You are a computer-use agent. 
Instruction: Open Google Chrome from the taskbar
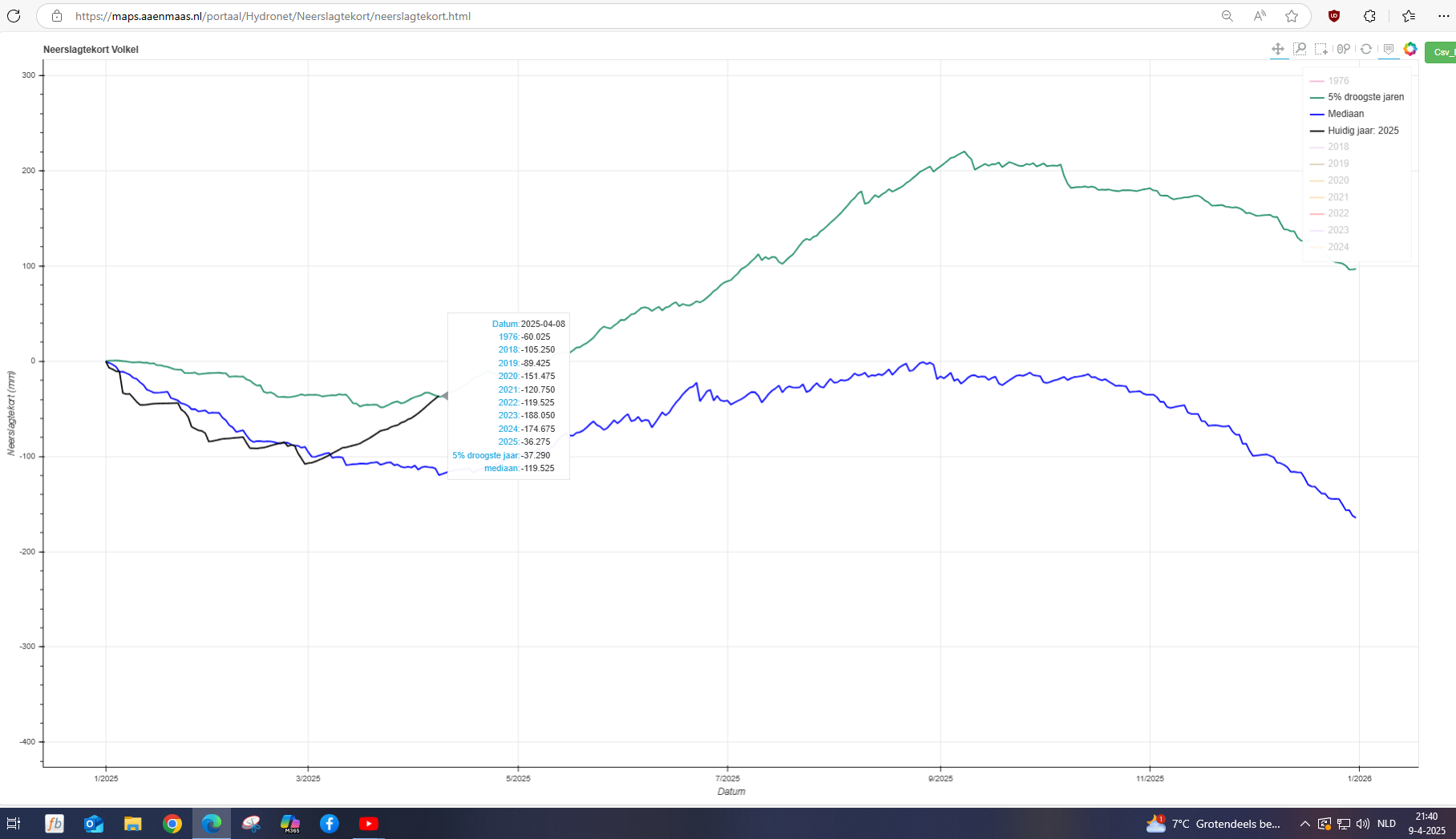(172, 824)
